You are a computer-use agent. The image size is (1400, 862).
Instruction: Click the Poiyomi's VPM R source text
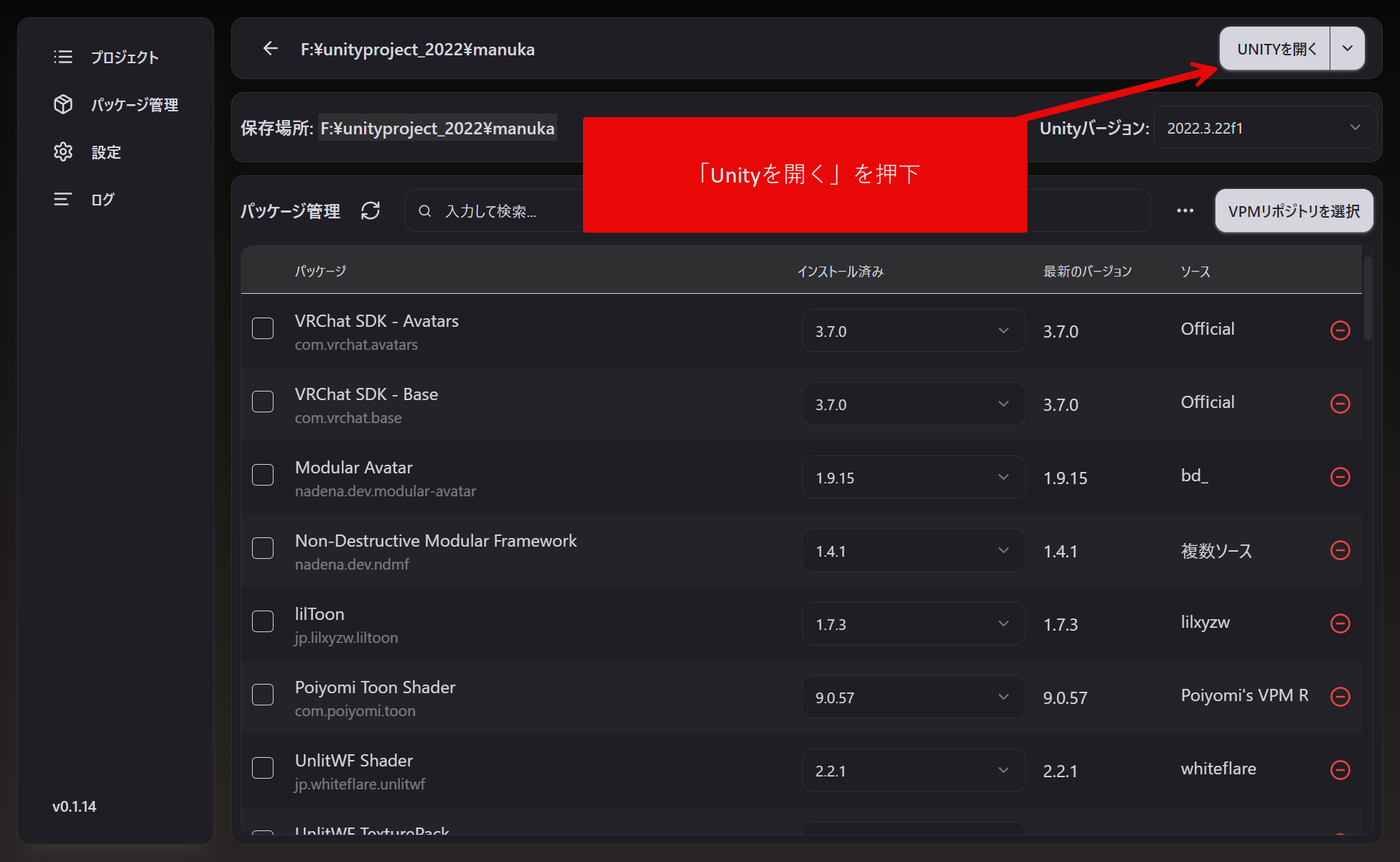[x=1245, y=695]
